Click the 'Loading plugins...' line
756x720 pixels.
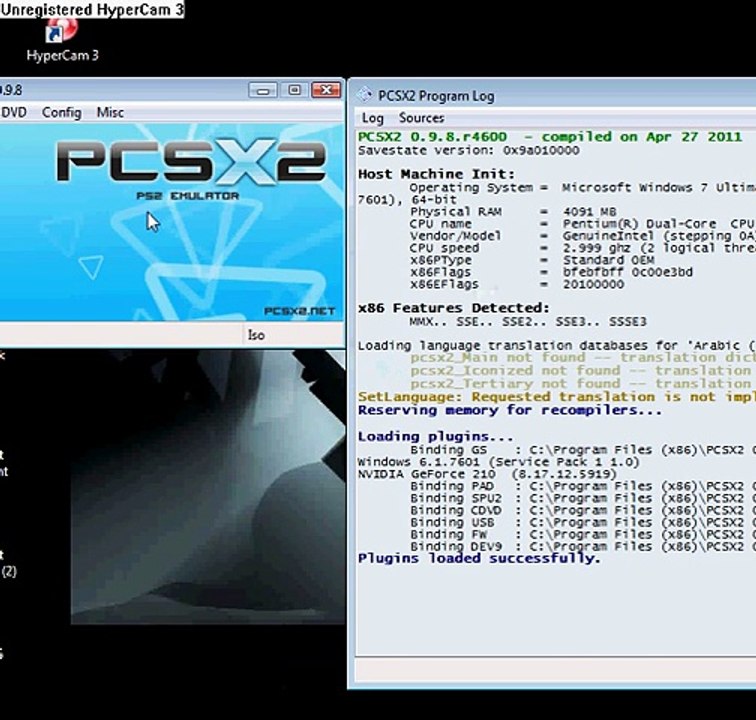436,436
